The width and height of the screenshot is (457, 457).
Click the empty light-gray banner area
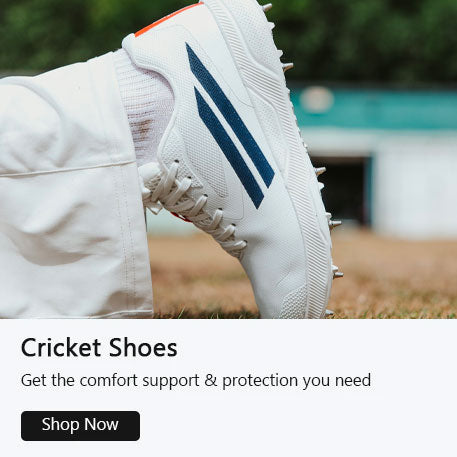pos(300,423)
